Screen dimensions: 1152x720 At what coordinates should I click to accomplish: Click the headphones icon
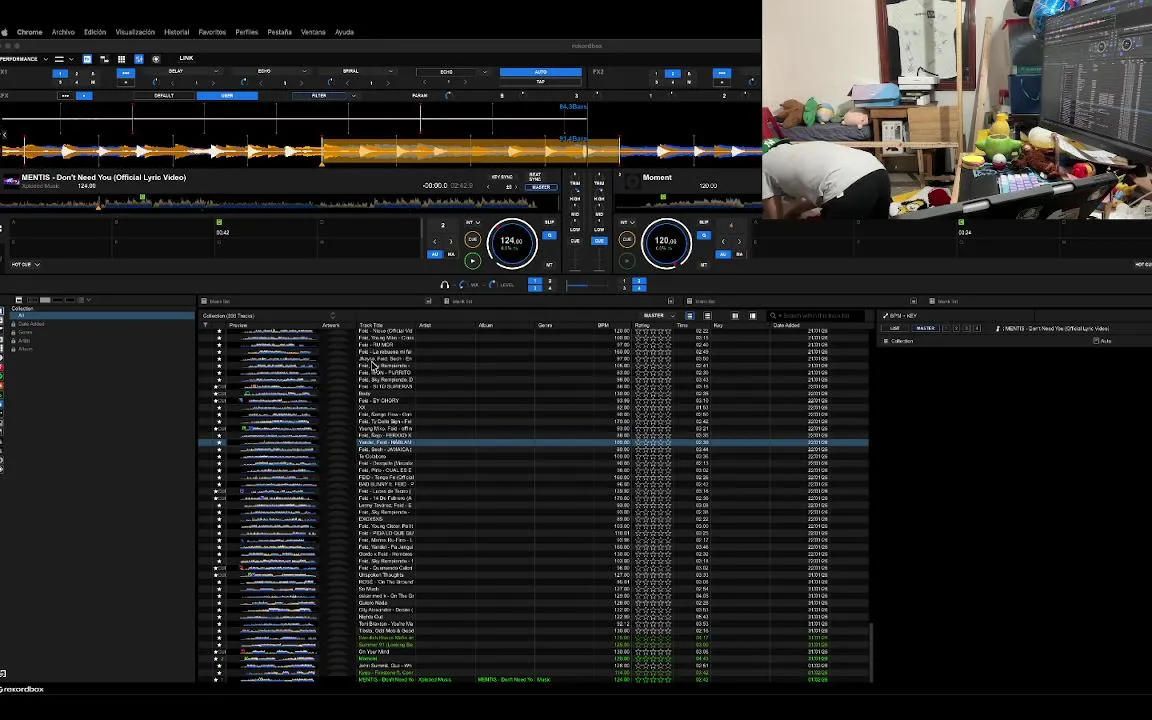(444, 284)
